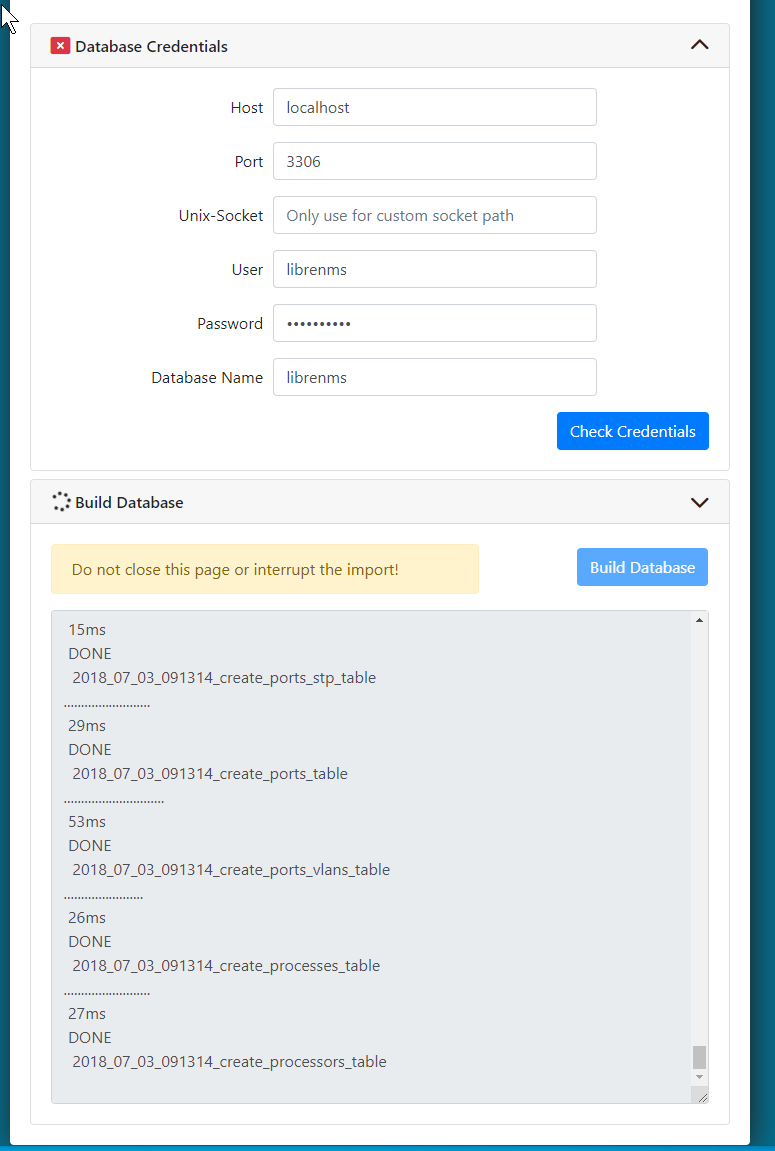The height and width of the screenshot is (1151, 775).
Task: Click the create_ports_vlans_table log line
Action: click(x=231, y=870)
